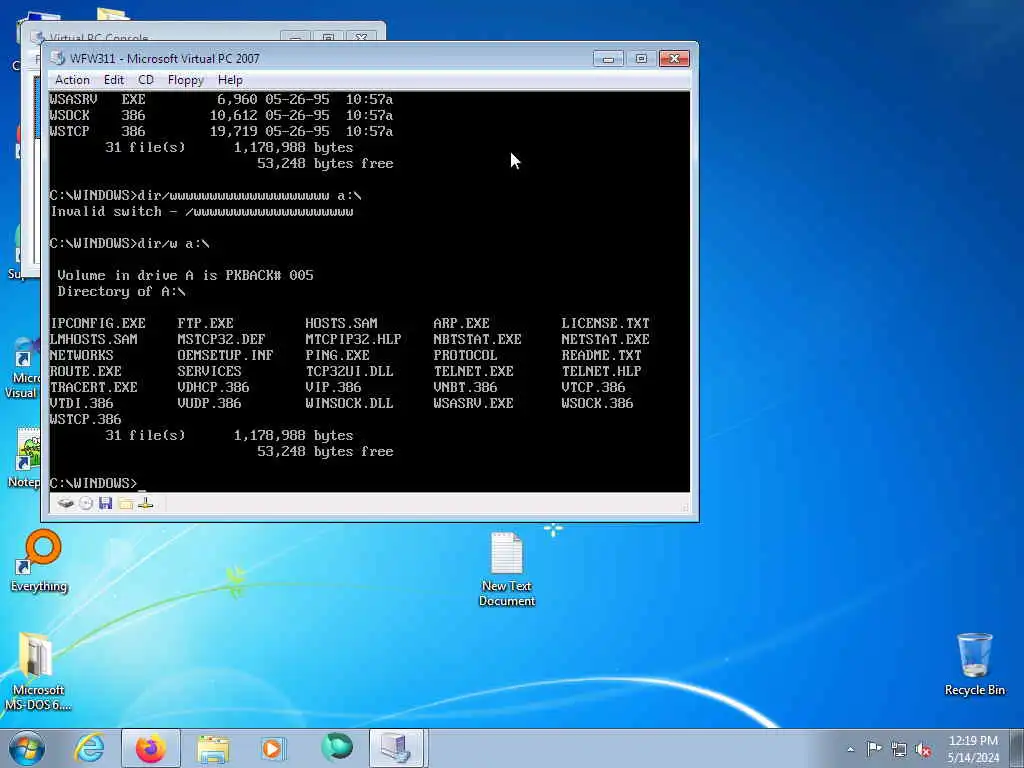Click TRACERT.EXE in the directory listing

tap(93, 387)
